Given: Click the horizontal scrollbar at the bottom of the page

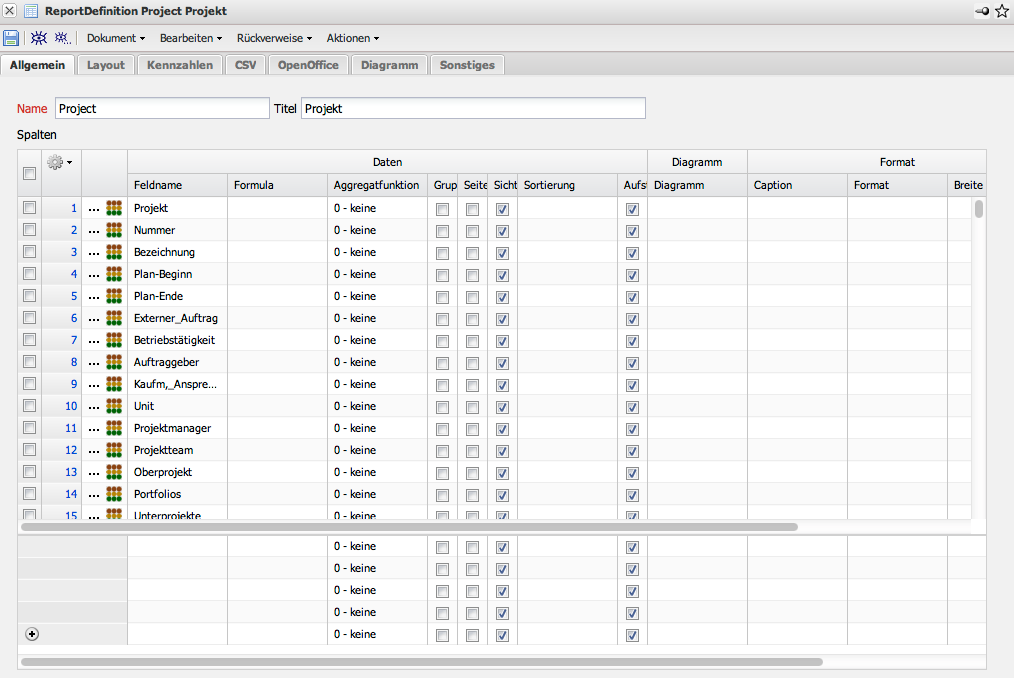Looking at the screenshot, I should [x=420, y=661].
